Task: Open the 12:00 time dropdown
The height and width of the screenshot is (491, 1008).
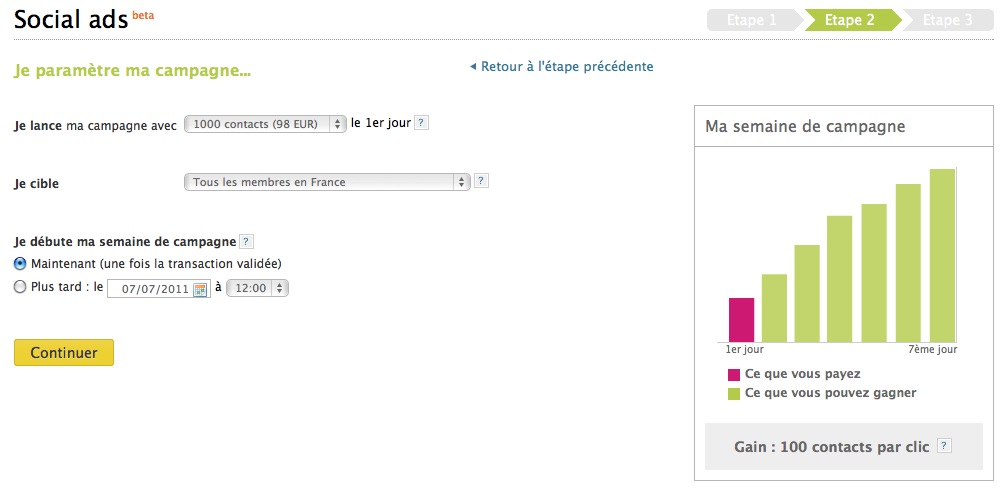Action: [x=258, y=289]
